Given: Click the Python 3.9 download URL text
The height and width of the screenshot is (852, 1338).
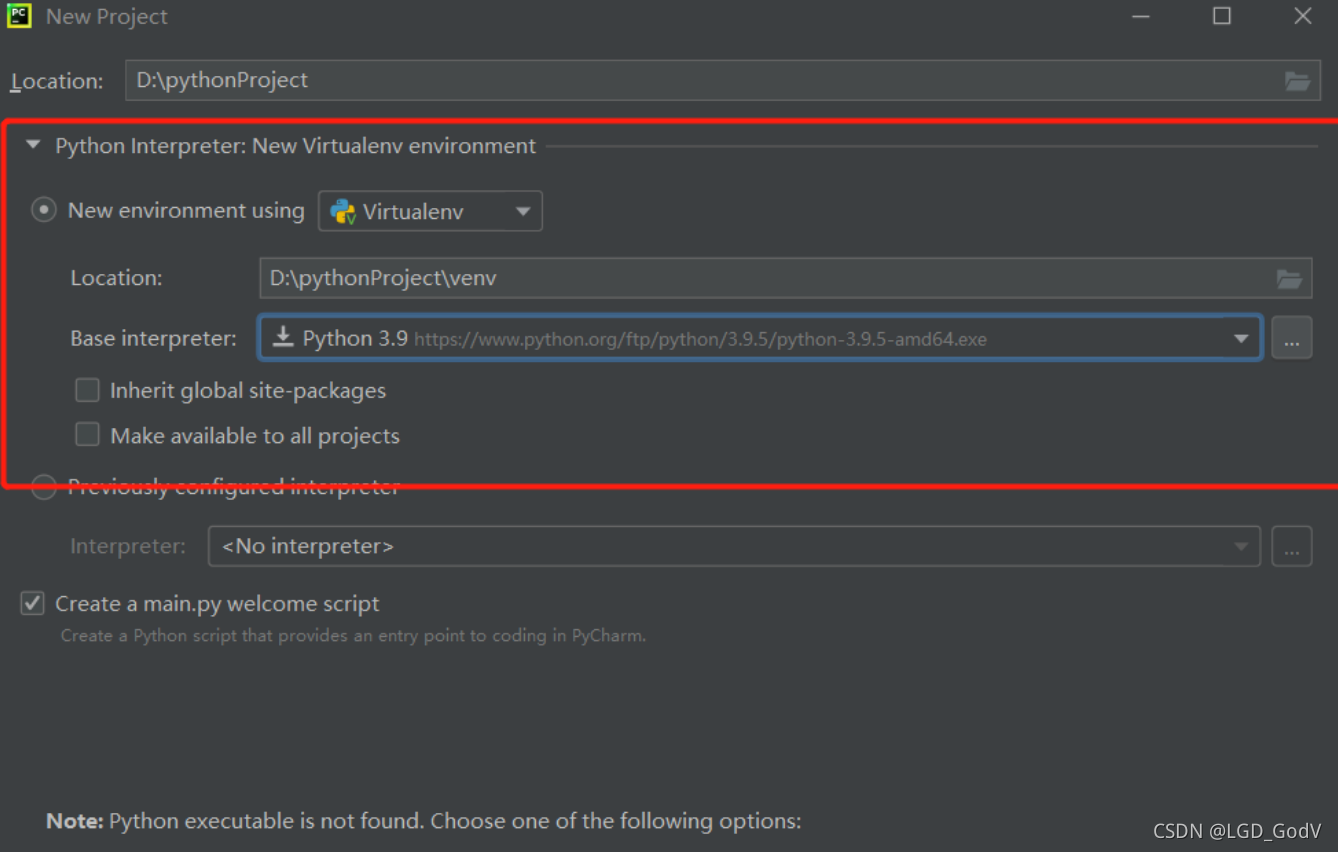Looking at the screenshot, I should (x=700, y=339).
